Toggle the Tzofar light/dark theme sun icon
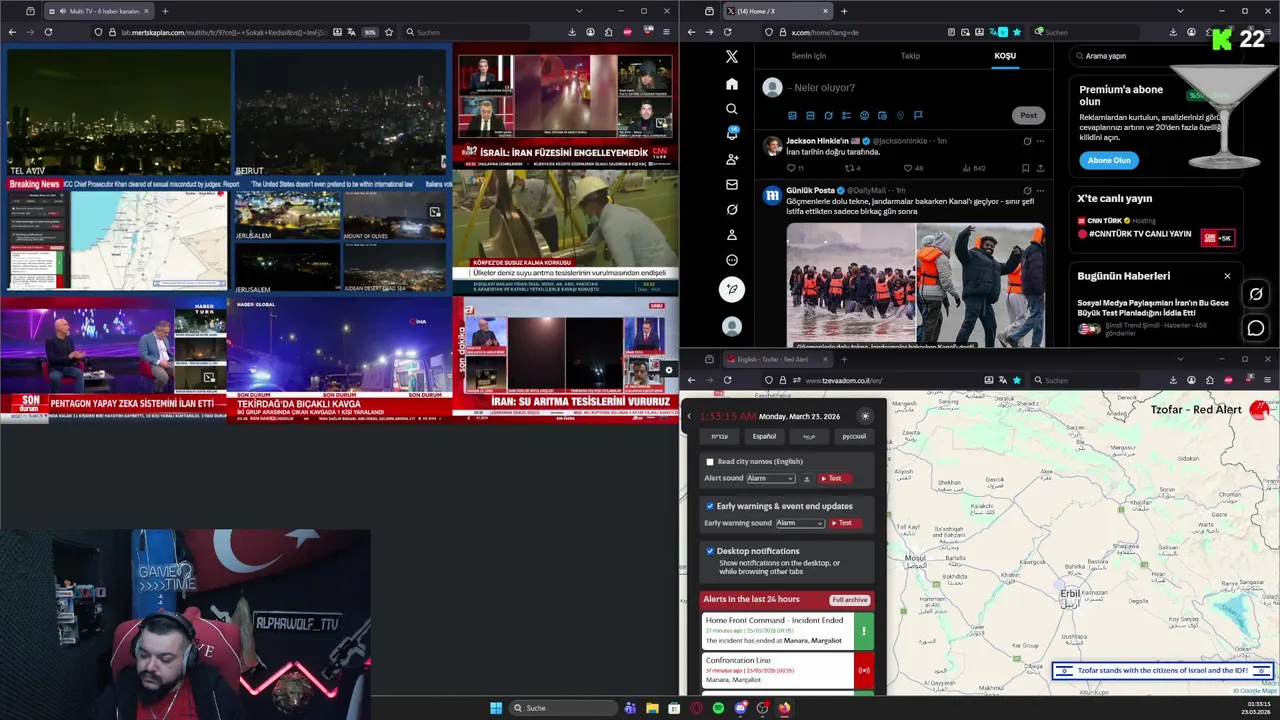This screenshot has width=1280, height=720. [x=865, y=416]
